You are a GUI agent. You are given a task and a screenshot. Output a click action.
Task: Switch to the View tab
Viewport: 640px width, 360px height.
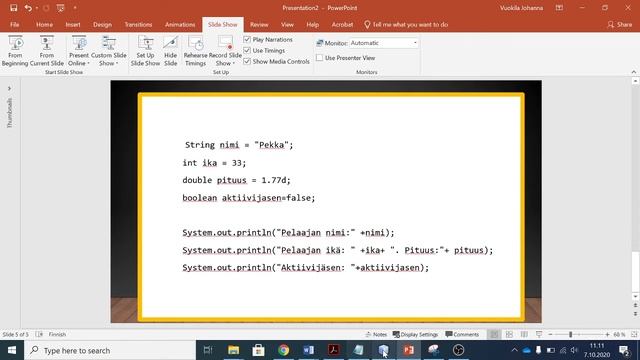click(287, 24)
